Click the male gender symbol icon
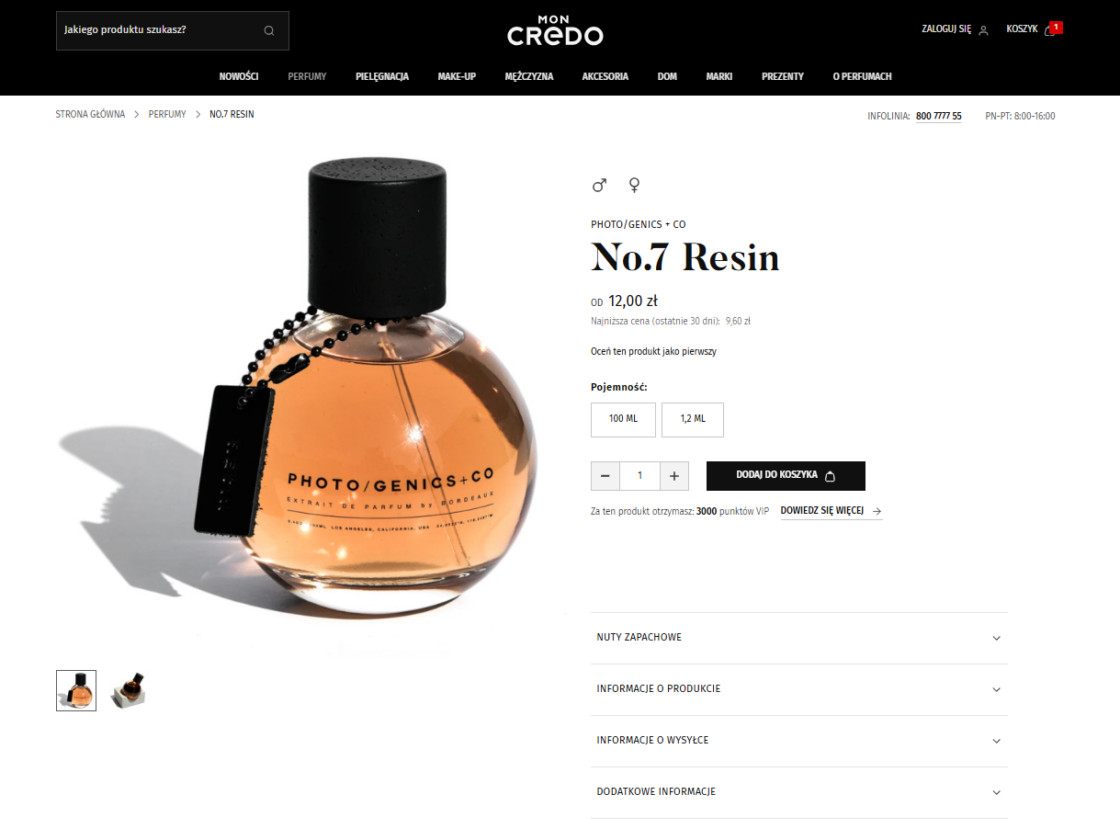Viewport: 1120px width, 840px height. pos(599,185)
